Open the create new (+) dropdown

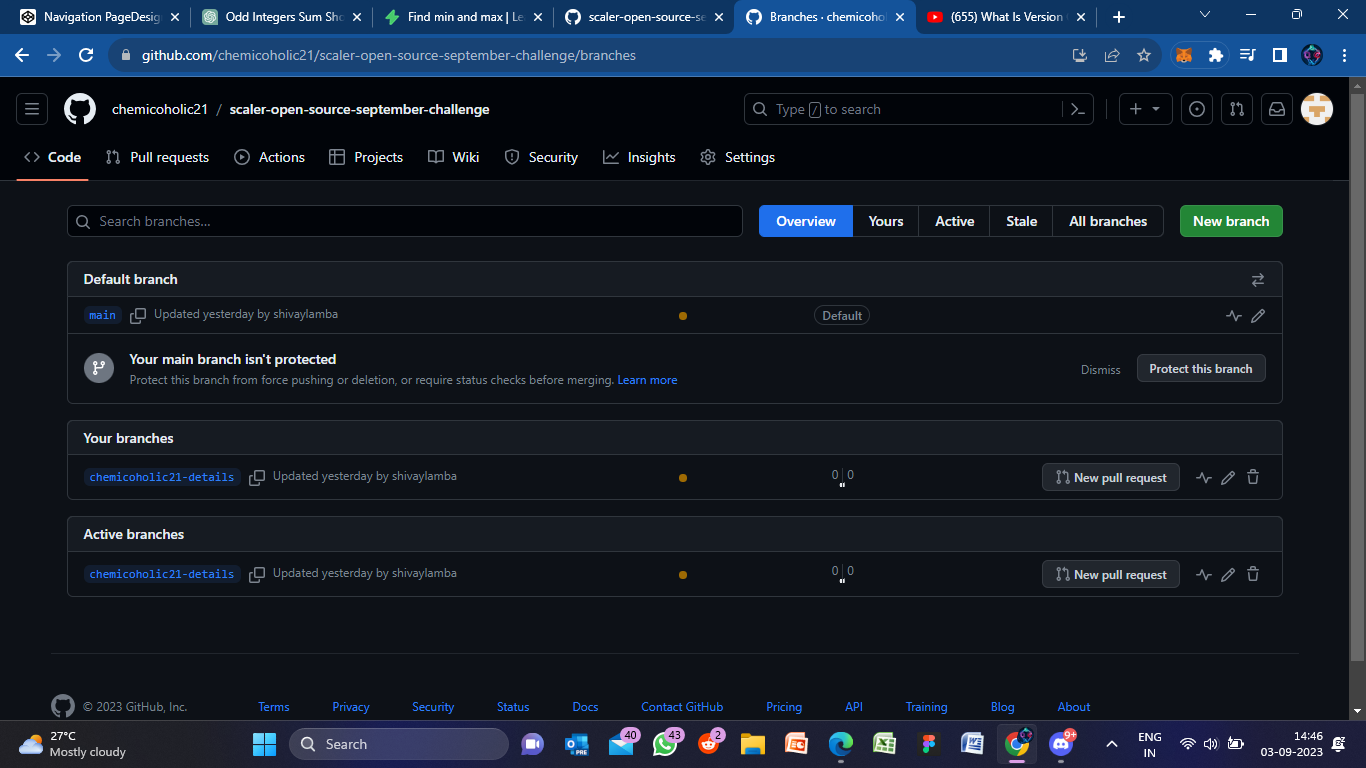(x=1145, y=109)
